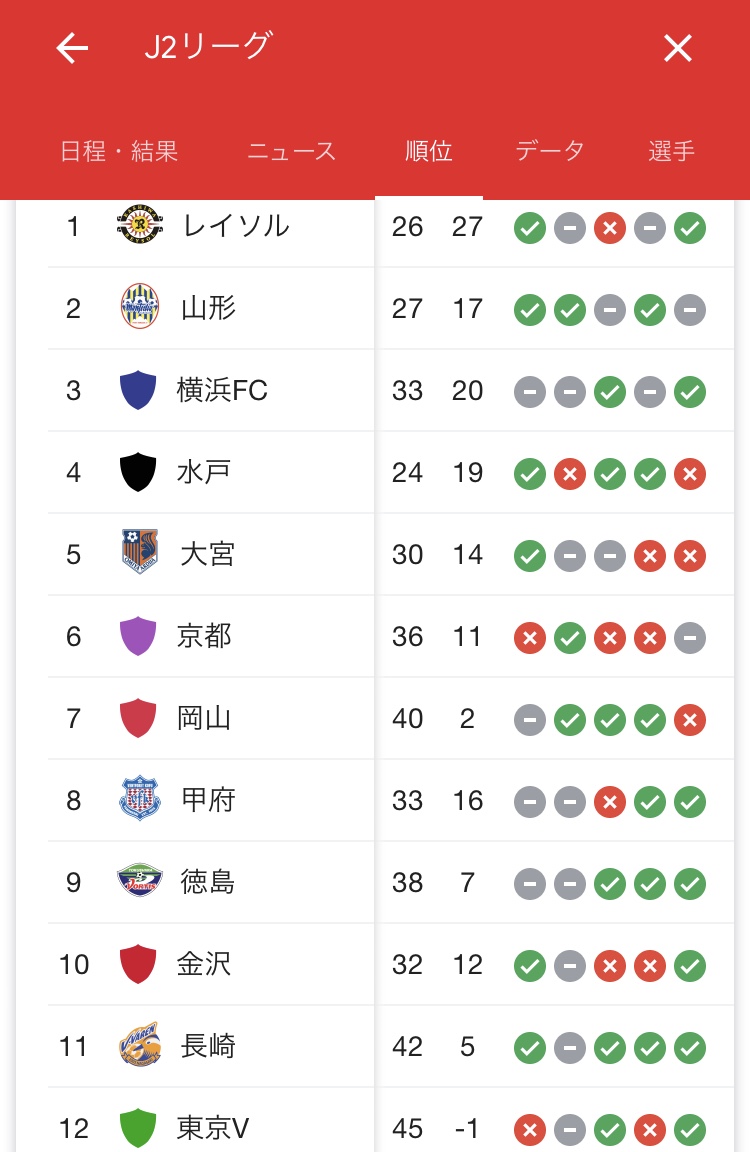Tap the blue 横浜FC shield icon
Viewport: 750px width, 1152px height.
138,390
